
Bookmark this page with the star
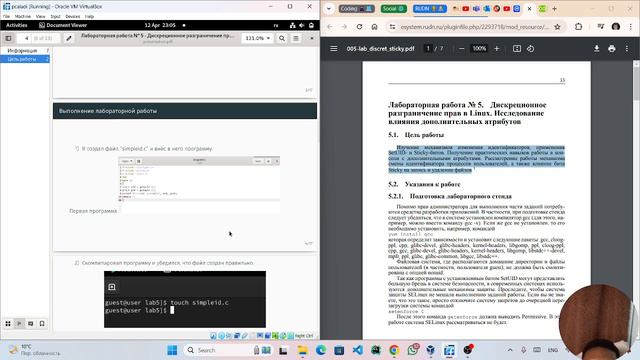(x=557, y=27)
